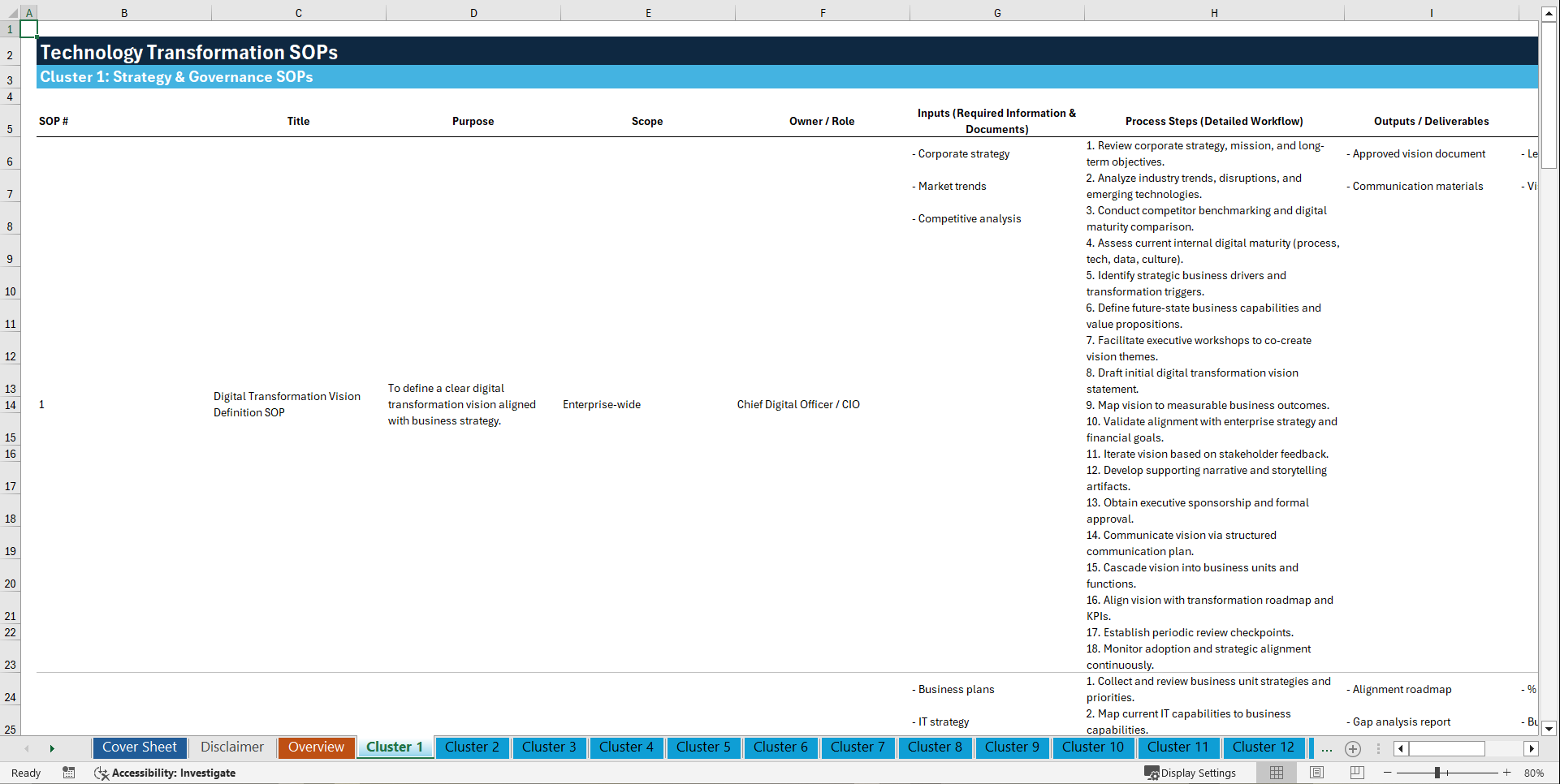Select the Disclaimer sheet tab
The height and width of the screenshot is (784, 1560).
coord(231,747)
